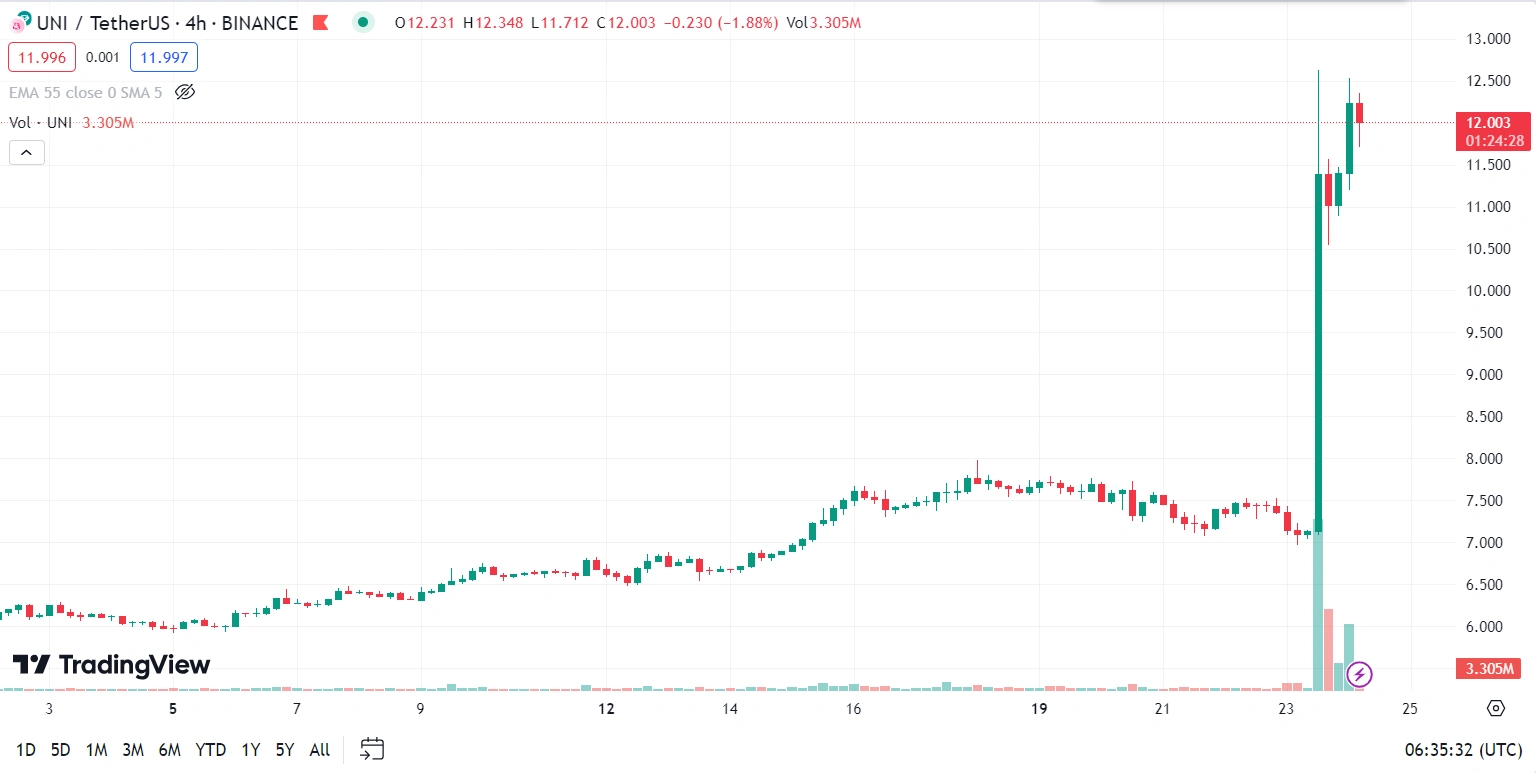Select the 3M time range

pos(133,749)
